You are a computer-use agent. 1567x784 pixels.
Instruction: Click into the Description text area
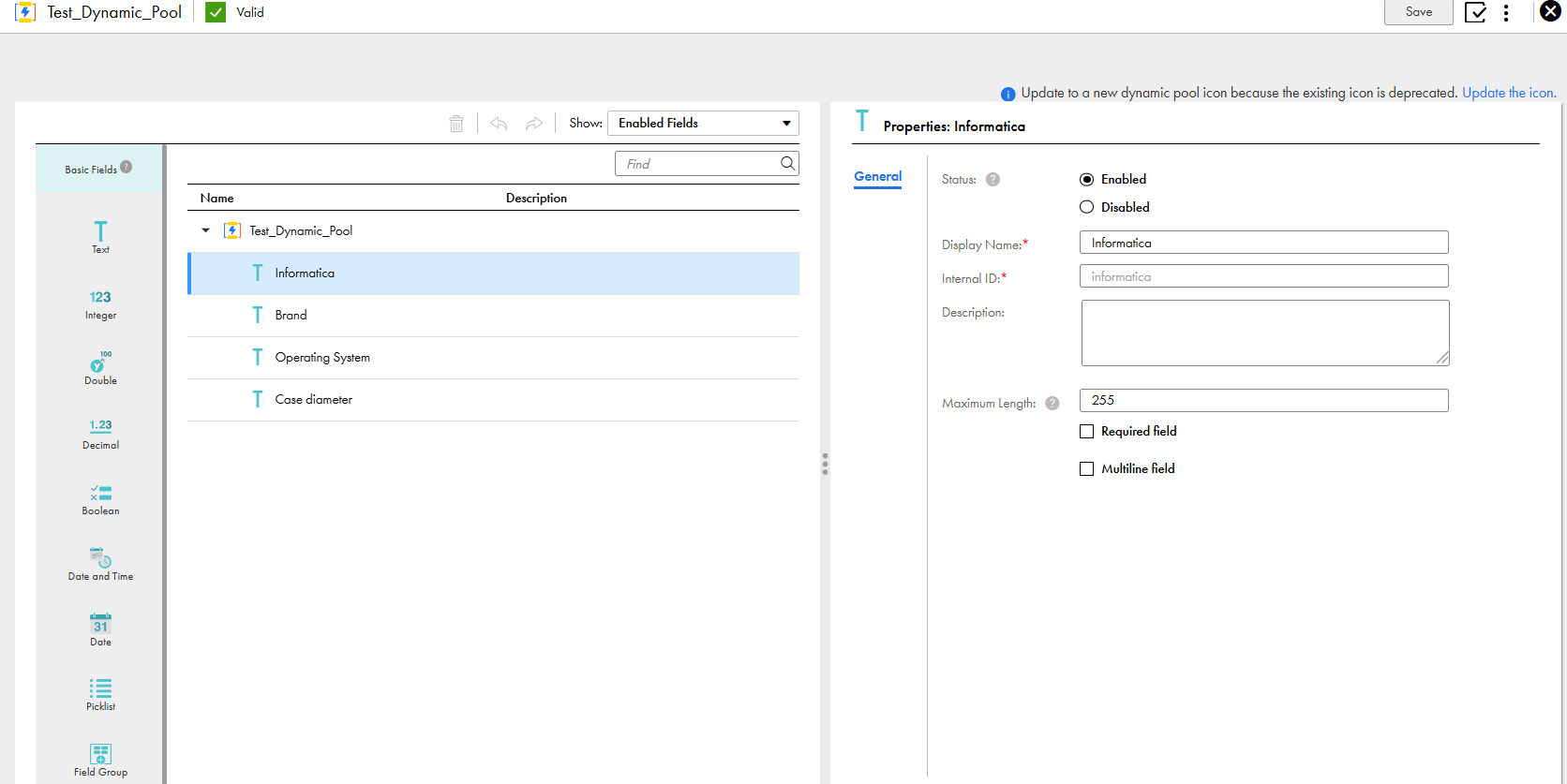coord(1265,333)
